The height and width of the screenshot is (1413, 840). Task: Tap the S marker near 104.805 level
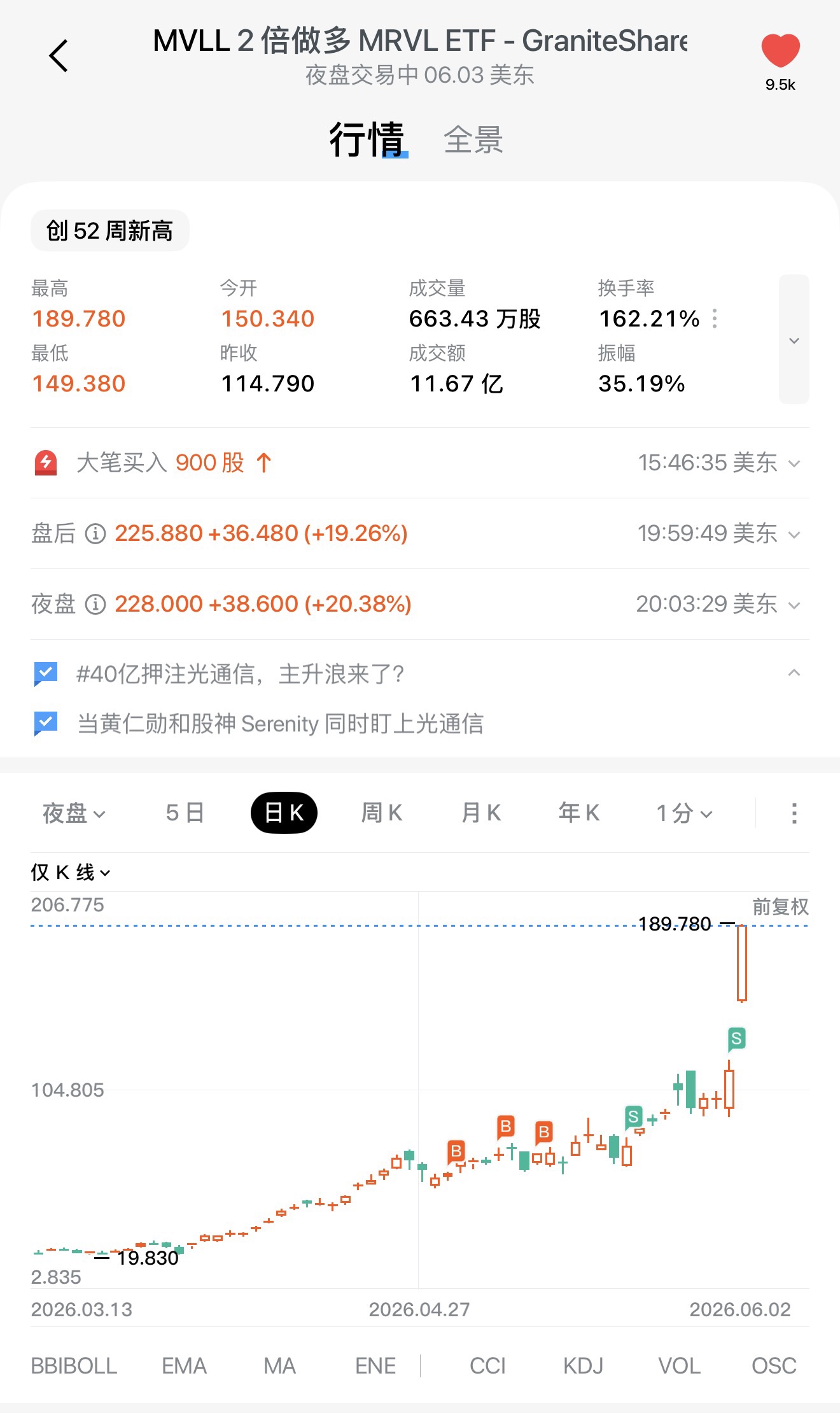pyautogui.click(x=633, y=1116)
